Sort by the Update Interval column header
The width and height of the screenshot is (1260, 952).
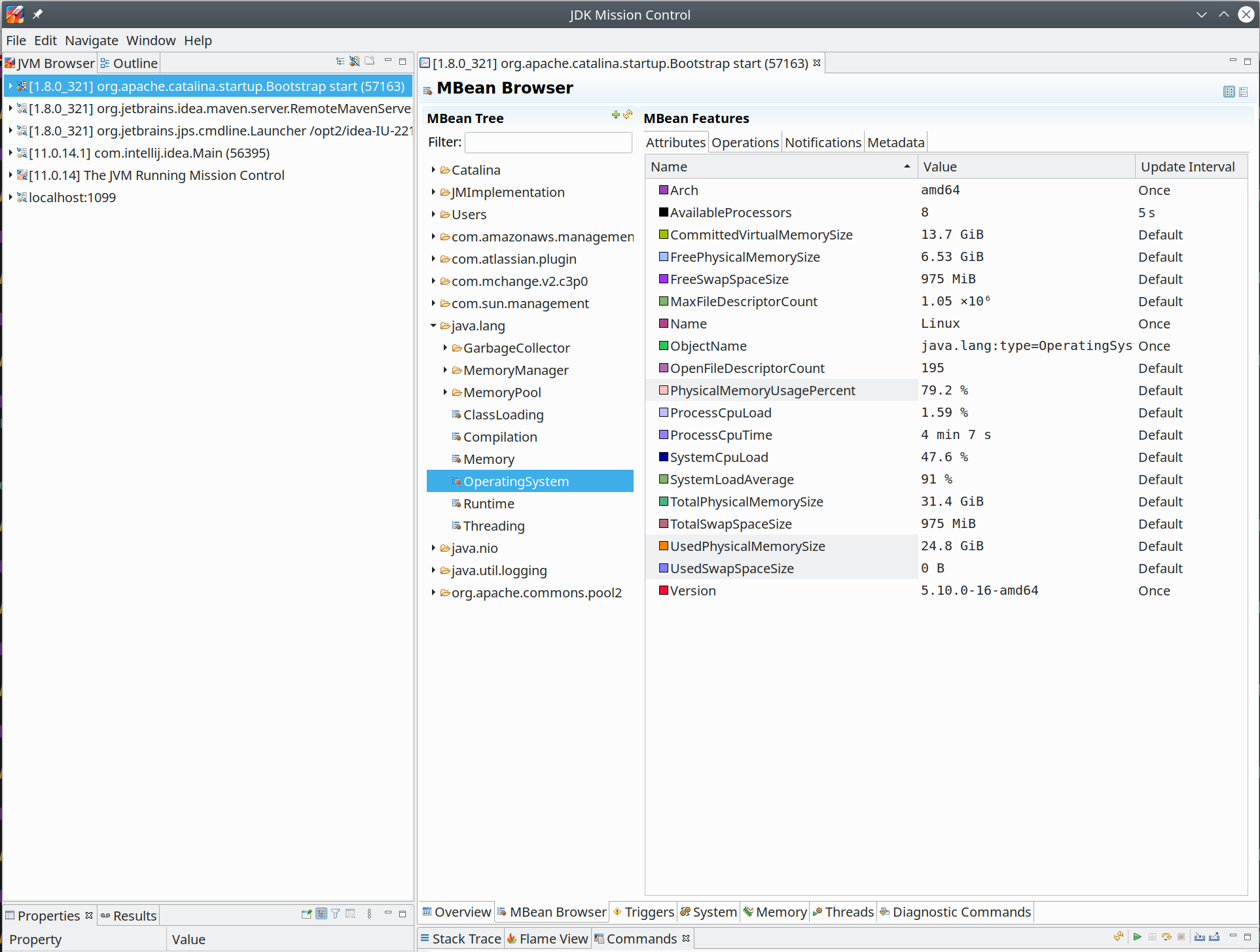pos(1187,167)
